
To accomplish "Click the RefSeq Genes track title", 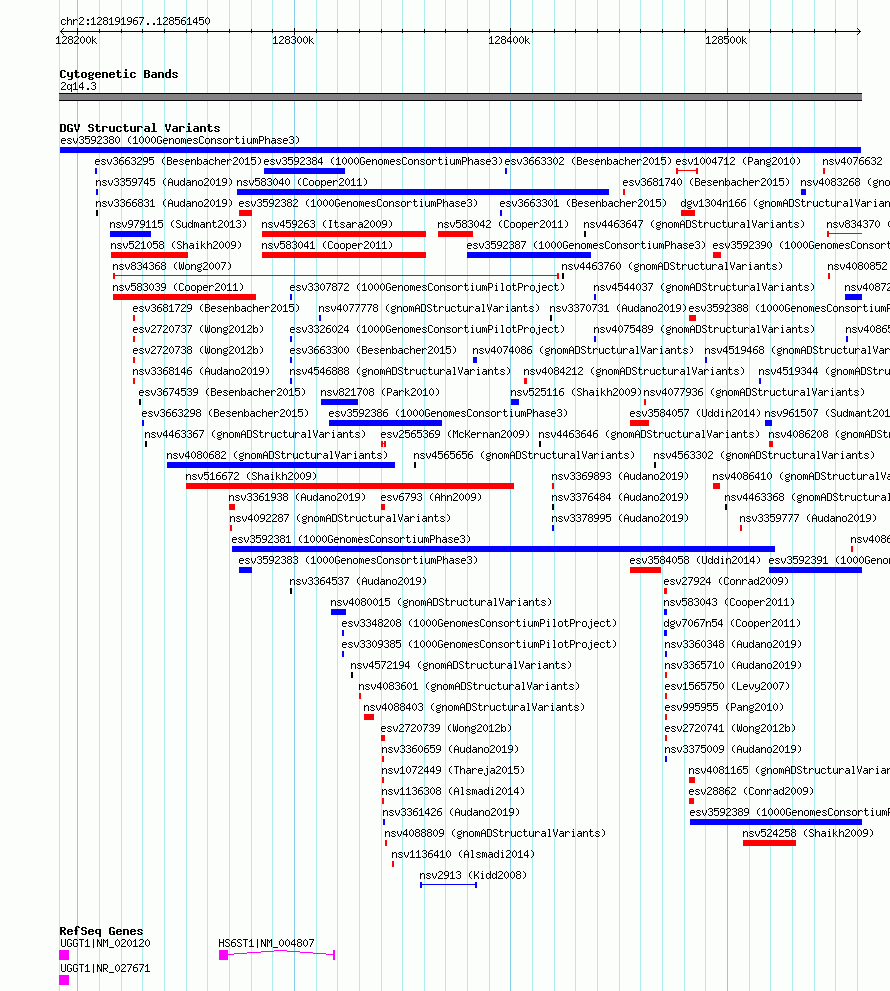I will [101, 931].
